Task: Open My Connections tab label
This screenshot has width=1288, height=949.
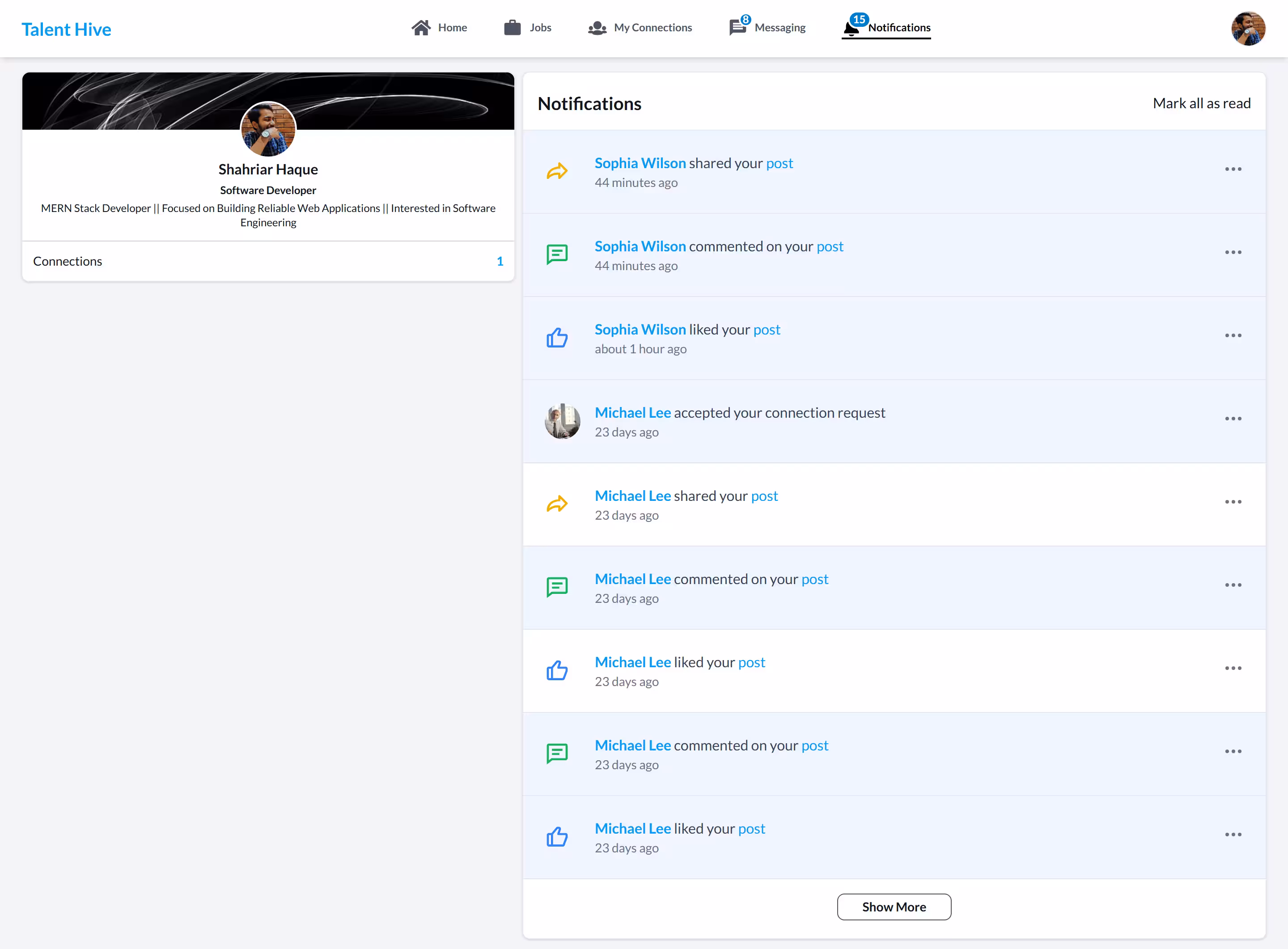Action: pyautogui.click(x=652, y=28)
